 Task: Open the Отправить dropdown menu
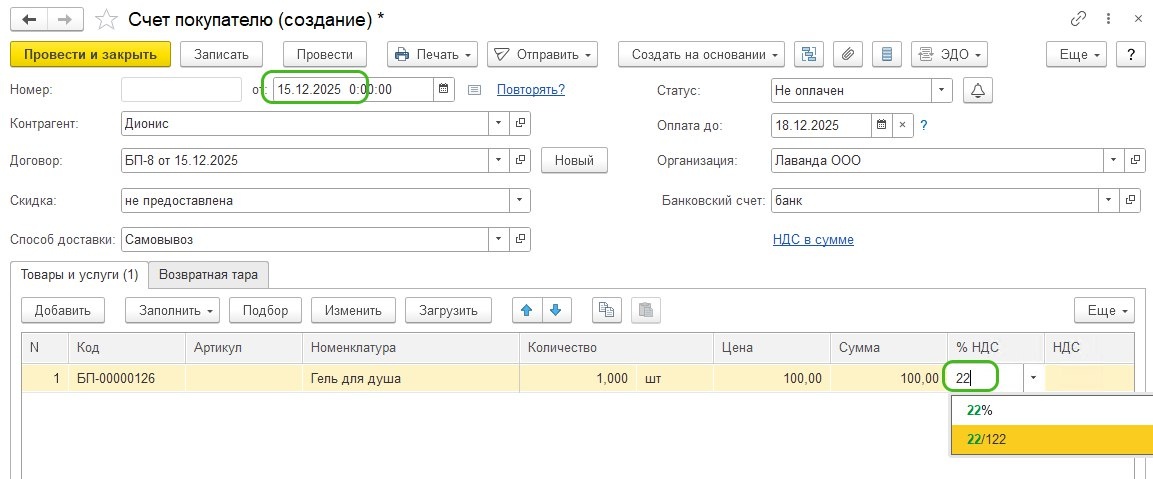coord(542,54)
